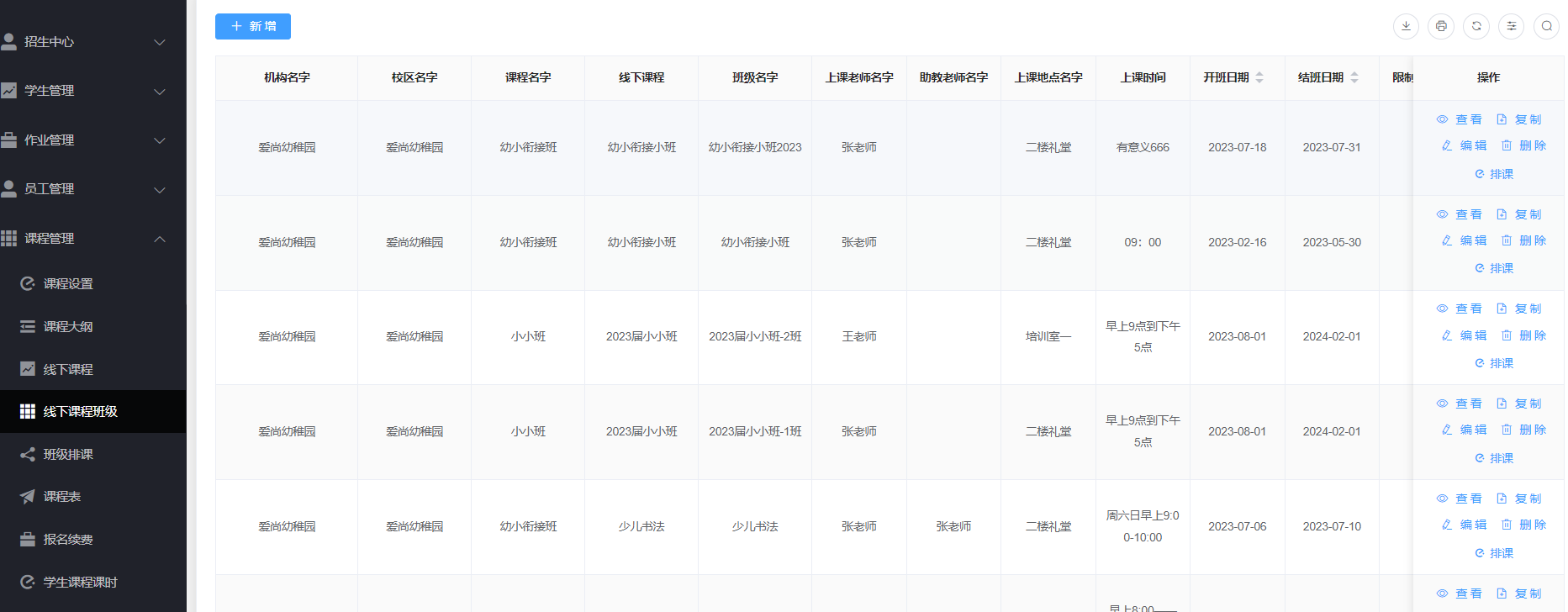Click the 王老师 teacher cell
Screen dimensions: 1568x612
tap(859, 336)
